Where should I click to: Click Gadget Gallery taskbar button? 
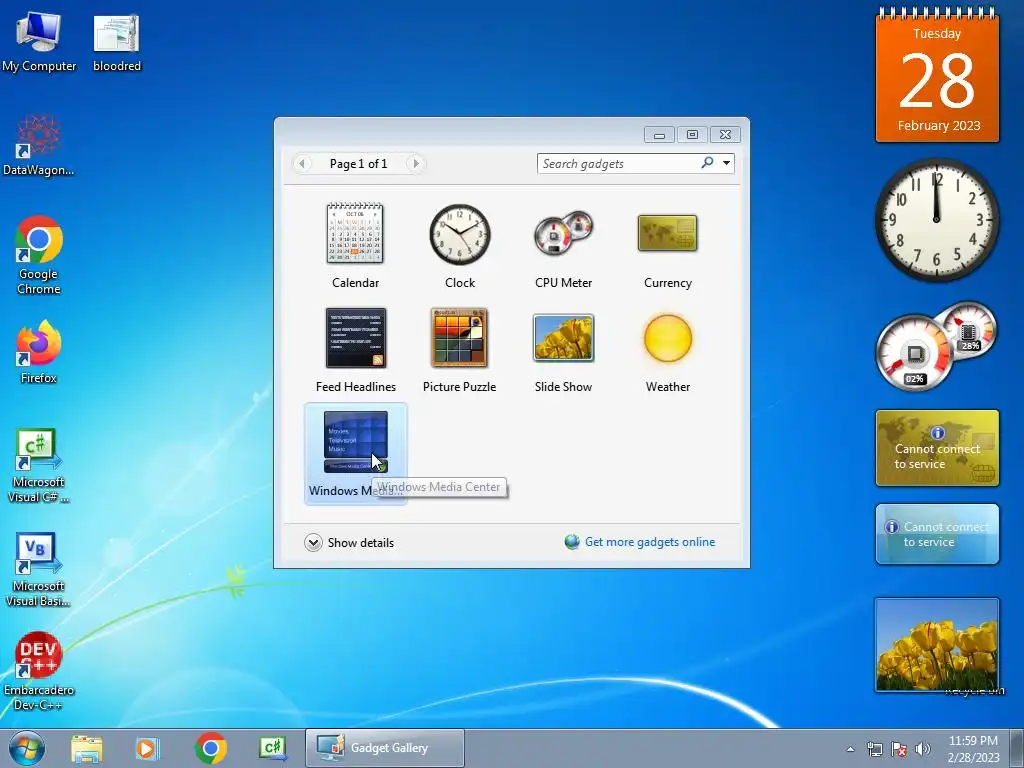pos(385,748)
